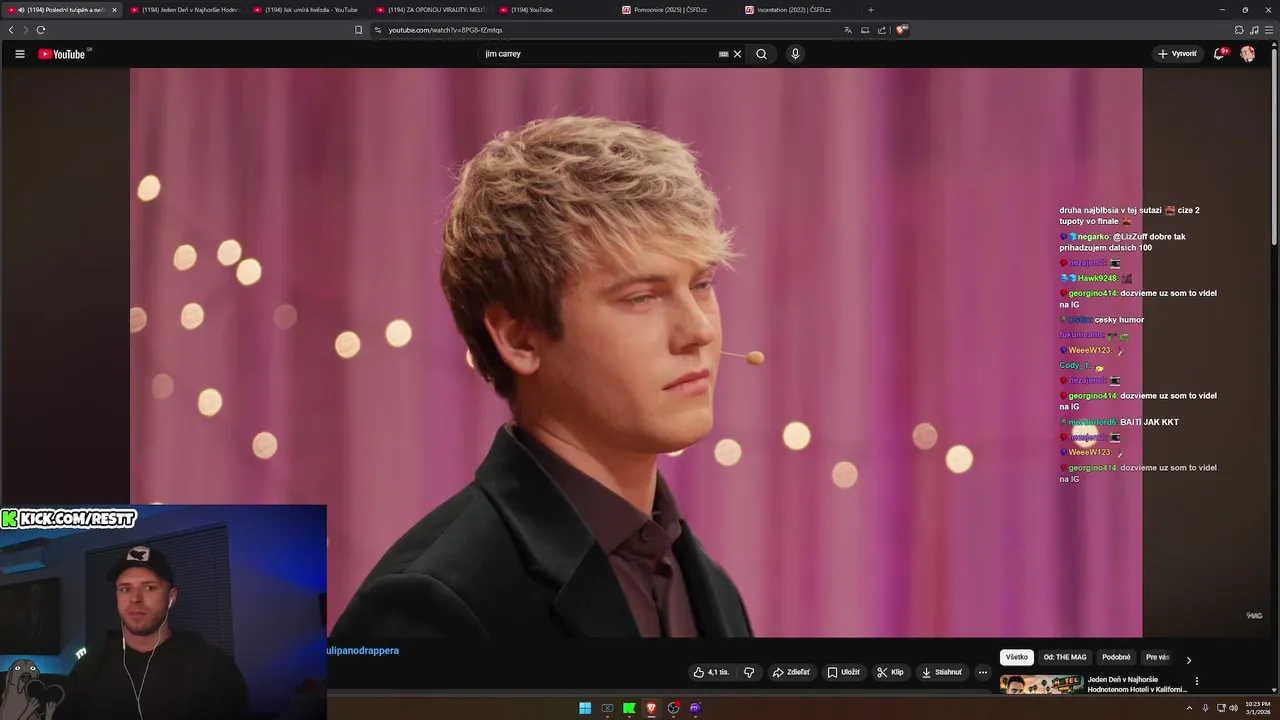
Task: Clear the 'jim carrey' search text
Action: click(737, 54)
